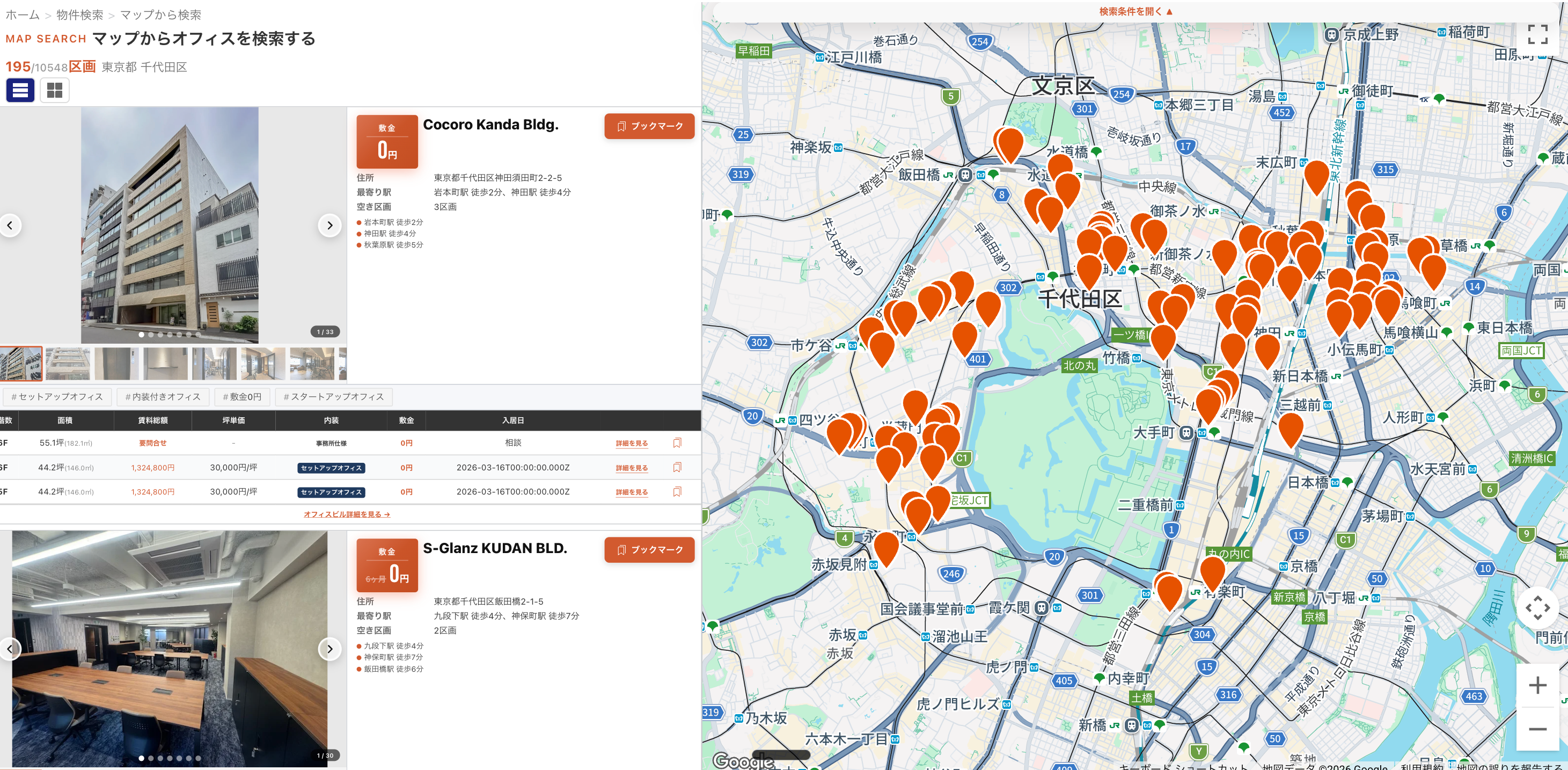Select the #セットアップオフィス tag
The image size is (1568, 770).
click(x=57, y=397)
